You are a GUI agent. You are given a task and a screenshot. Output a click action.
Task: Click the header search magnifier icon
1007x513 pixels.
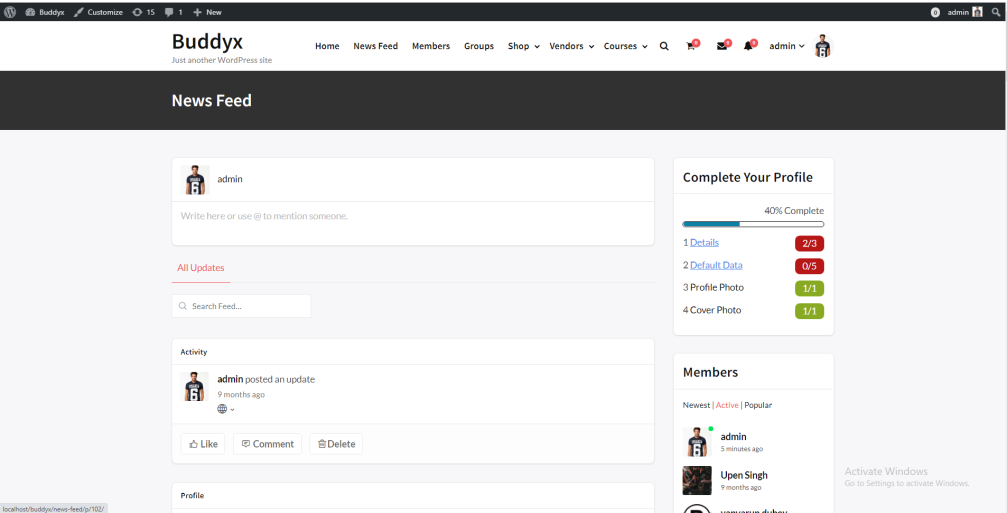(x=664, y=46)
